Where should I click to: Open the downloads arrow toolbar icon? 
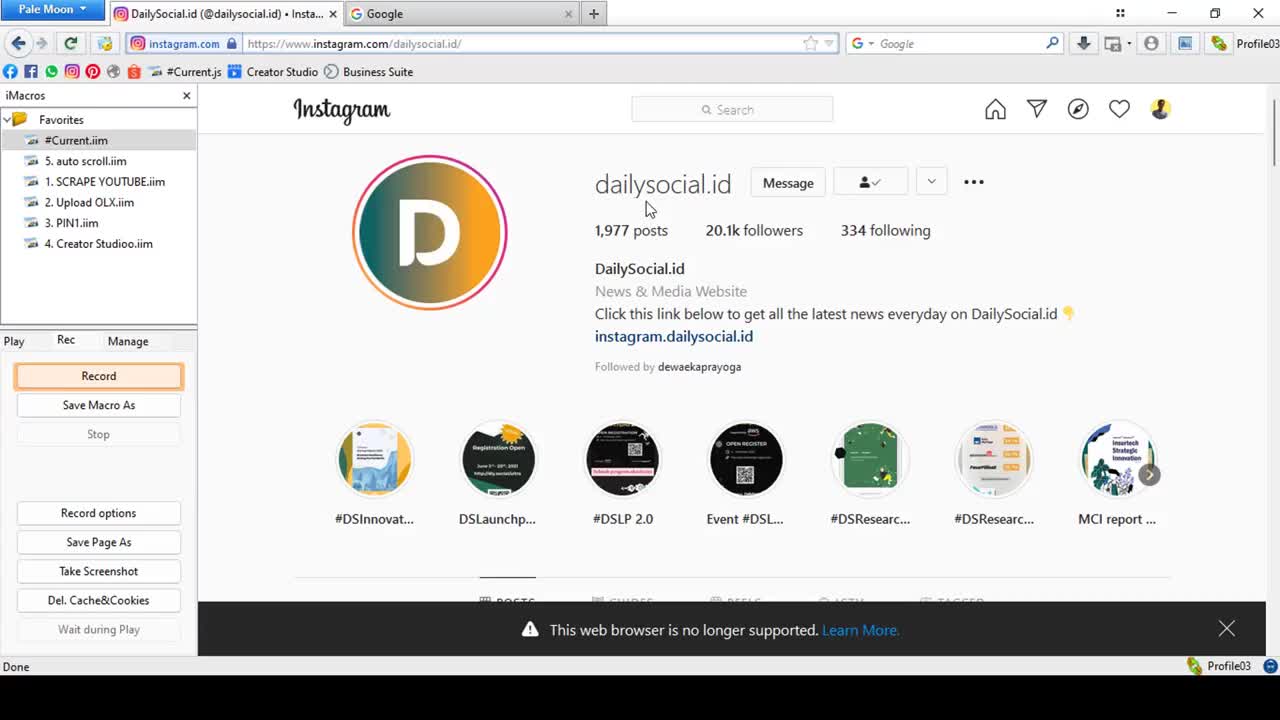(x=1083, y=43)
